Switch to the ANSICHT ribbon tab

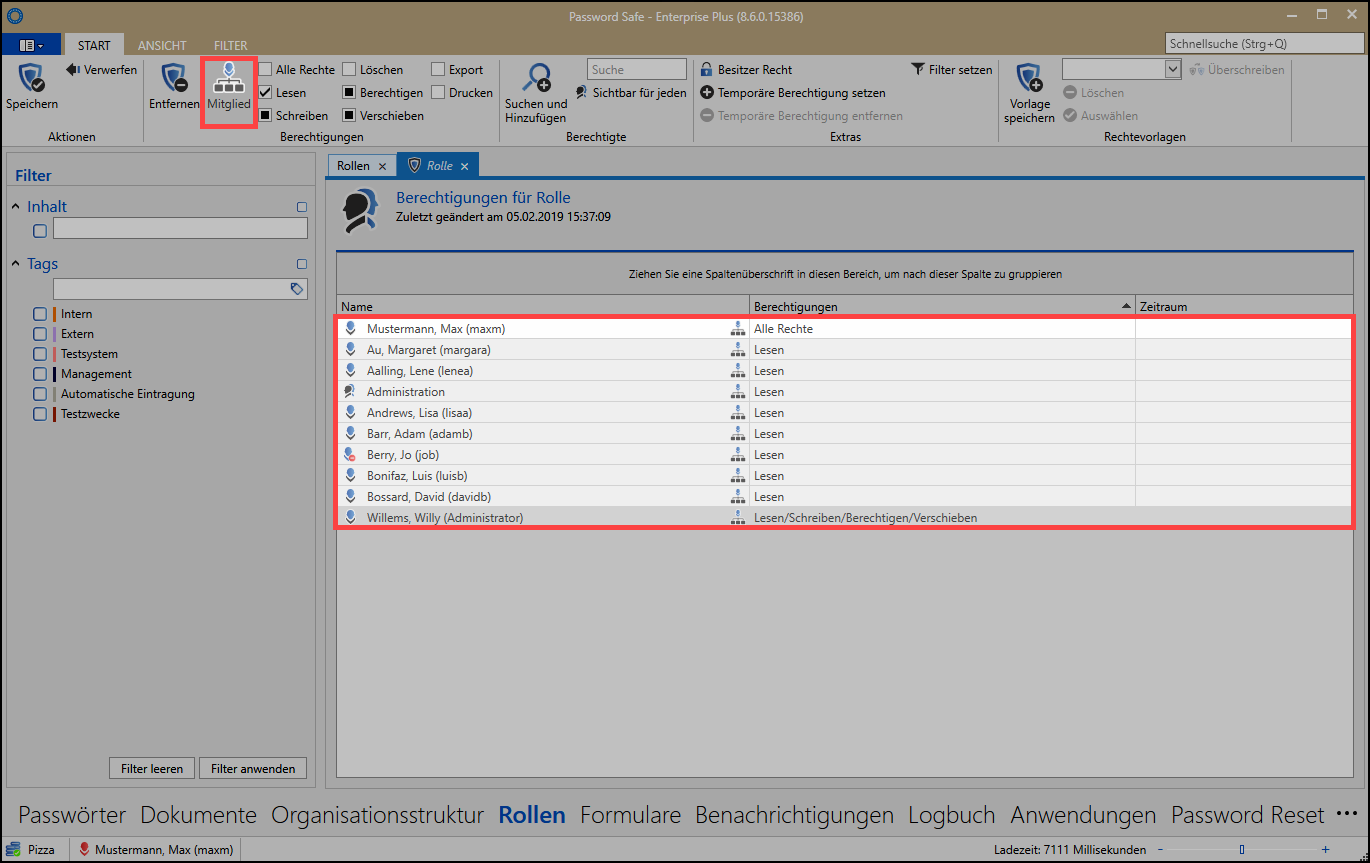pos(162,46)
